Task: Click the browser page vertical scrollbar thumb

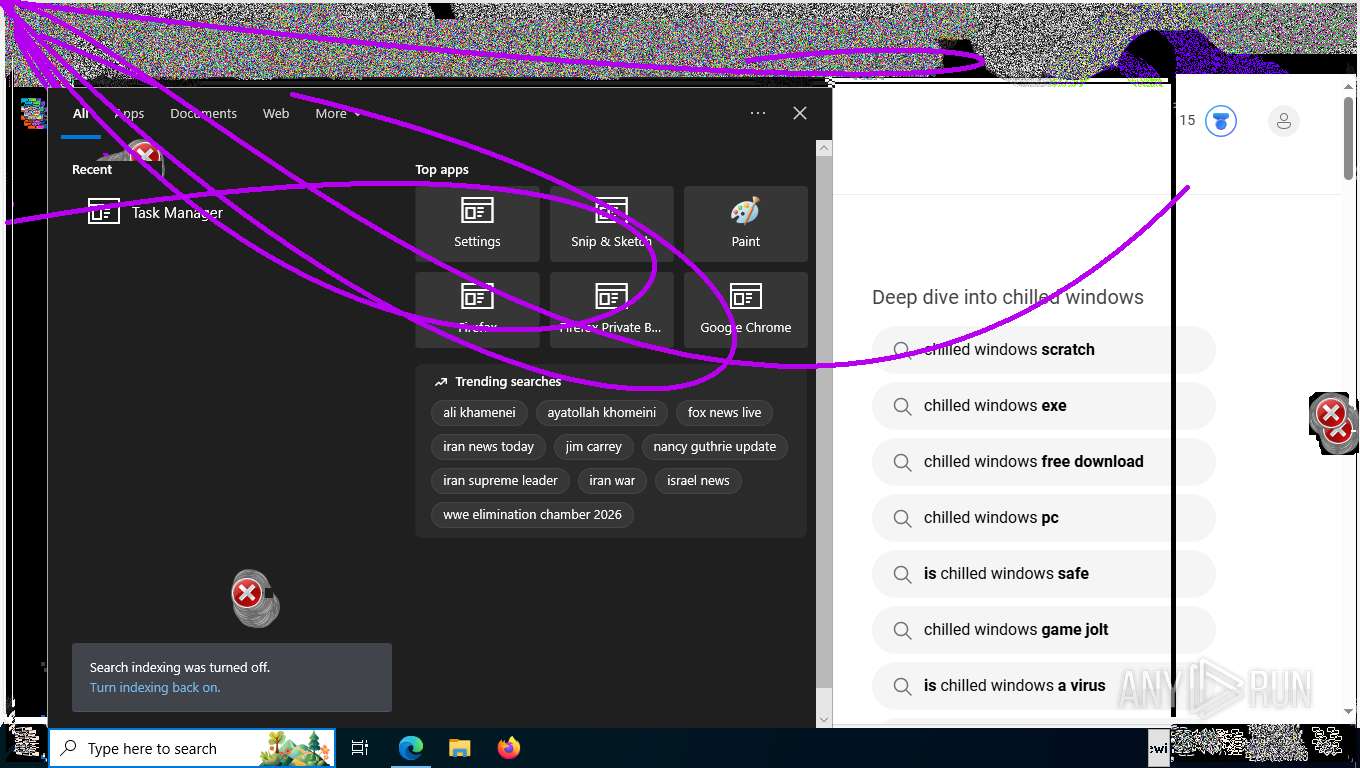Action: click(x=1350, y=138)
